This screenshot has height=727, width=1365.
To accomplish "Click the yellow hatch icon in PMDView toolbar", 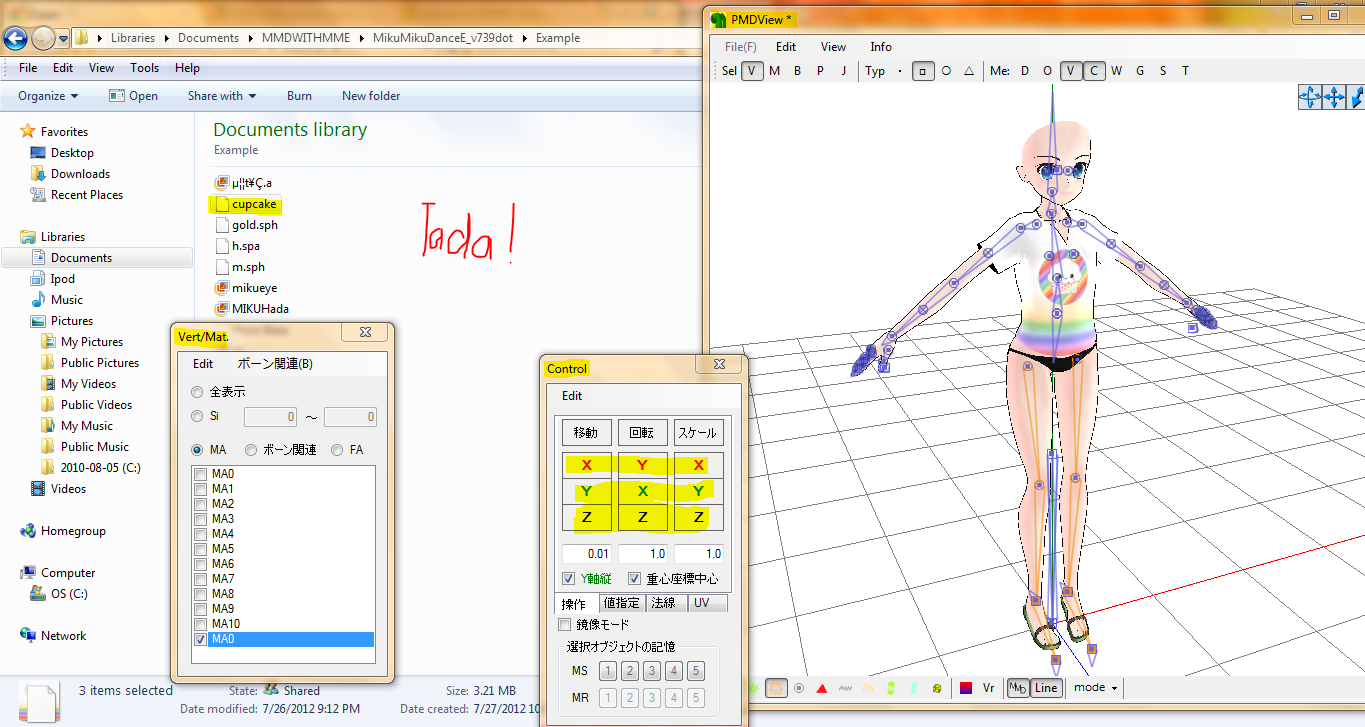I will click(868, 688).
